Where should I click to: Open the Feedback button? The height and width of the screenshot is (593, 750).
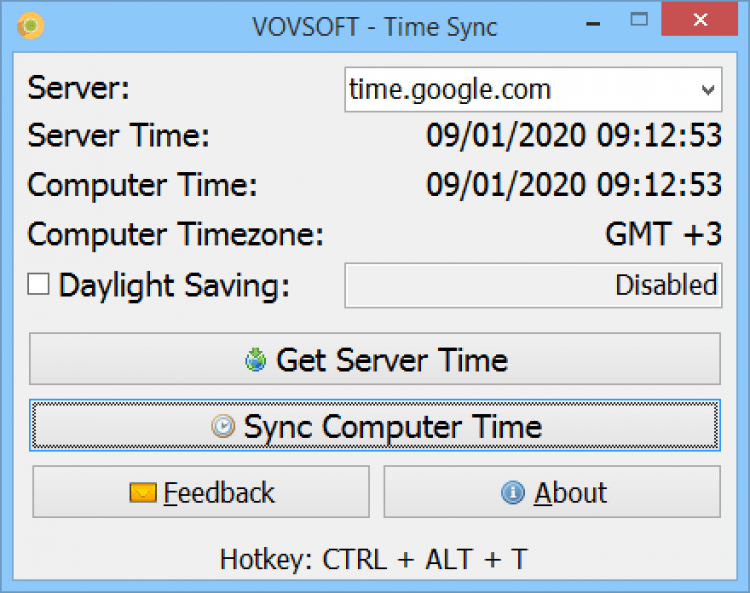[x=201, y=492]
